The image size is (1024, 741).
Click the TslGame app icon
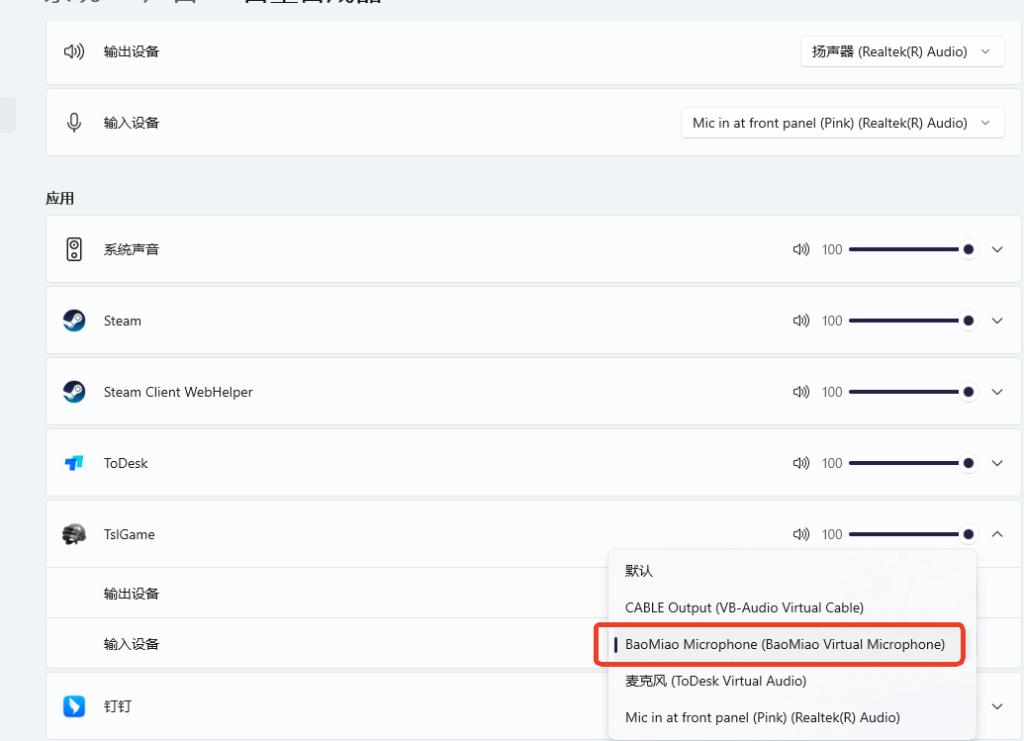(x=74, y=534)
